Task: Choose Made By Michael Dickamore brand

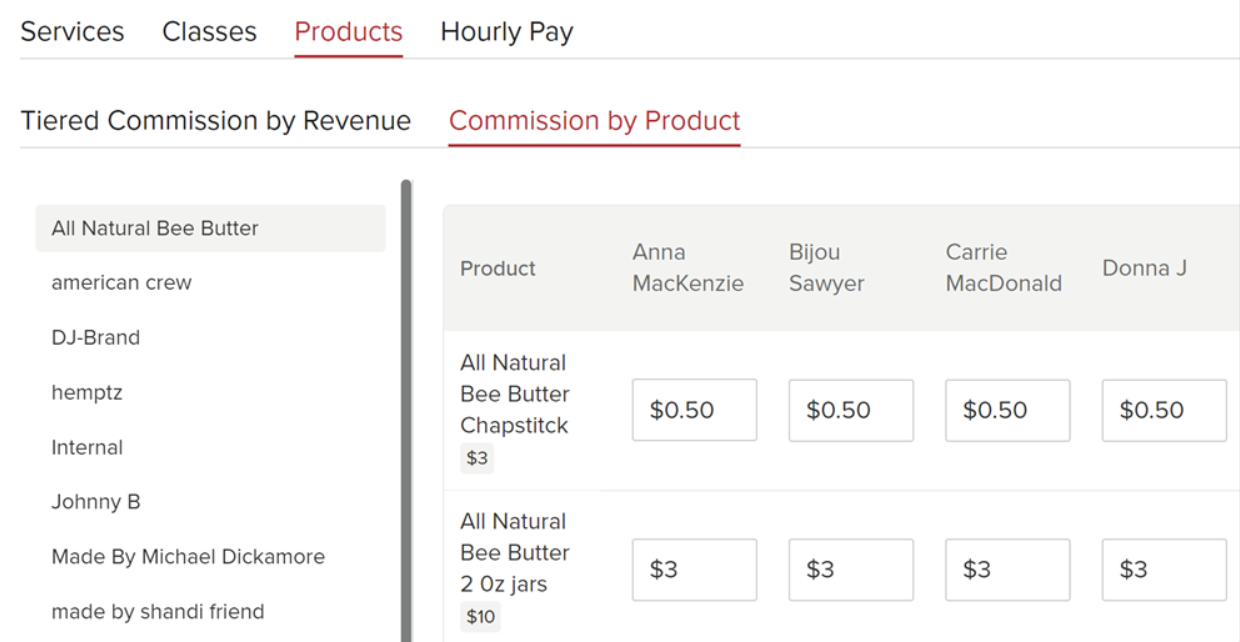Action: tap(188, 557)
